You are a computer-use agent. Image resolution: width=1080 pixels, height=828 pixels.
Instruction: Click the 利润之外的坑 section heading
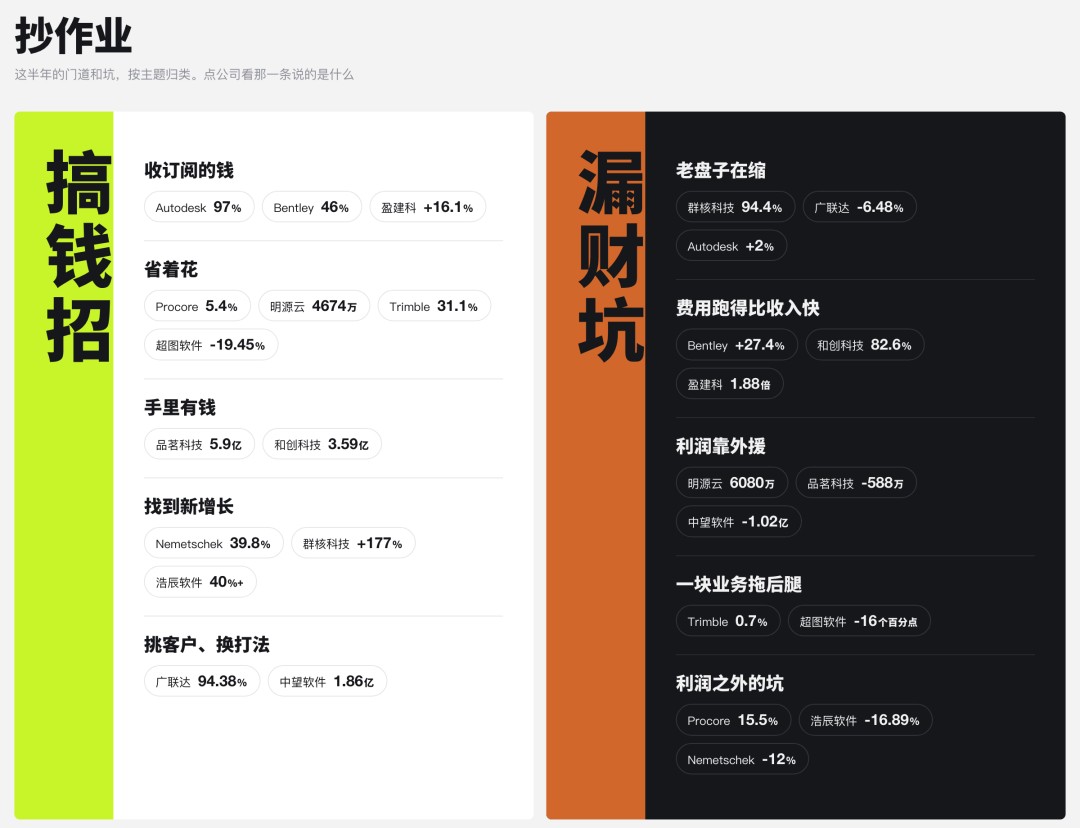pos(729,683)
